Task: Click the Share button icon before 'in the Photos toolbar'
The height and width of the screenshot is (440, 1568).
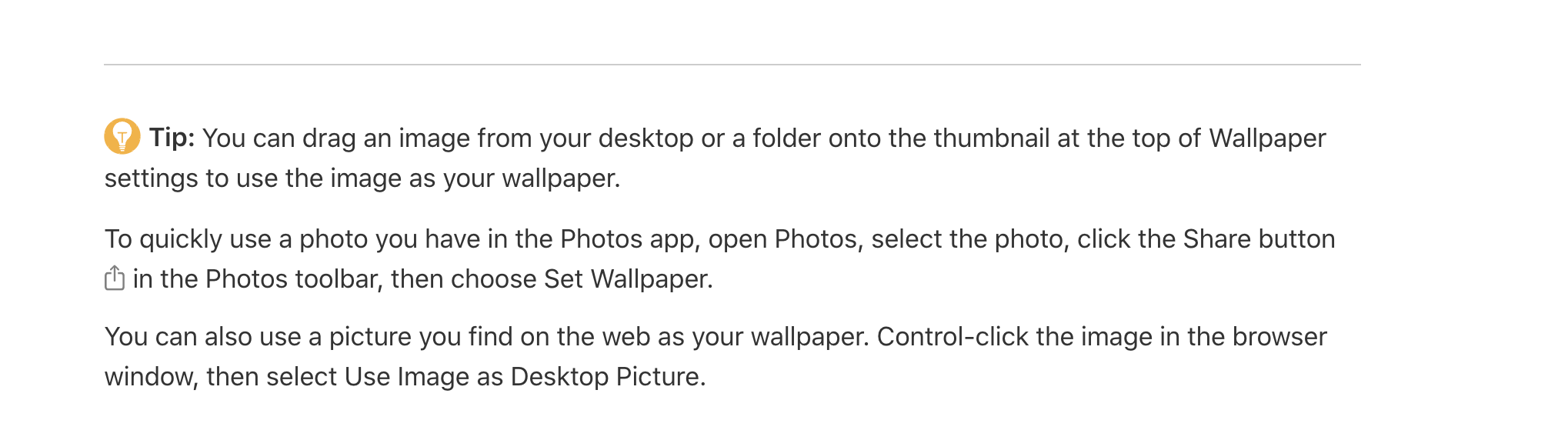Action: click(115, 278)
